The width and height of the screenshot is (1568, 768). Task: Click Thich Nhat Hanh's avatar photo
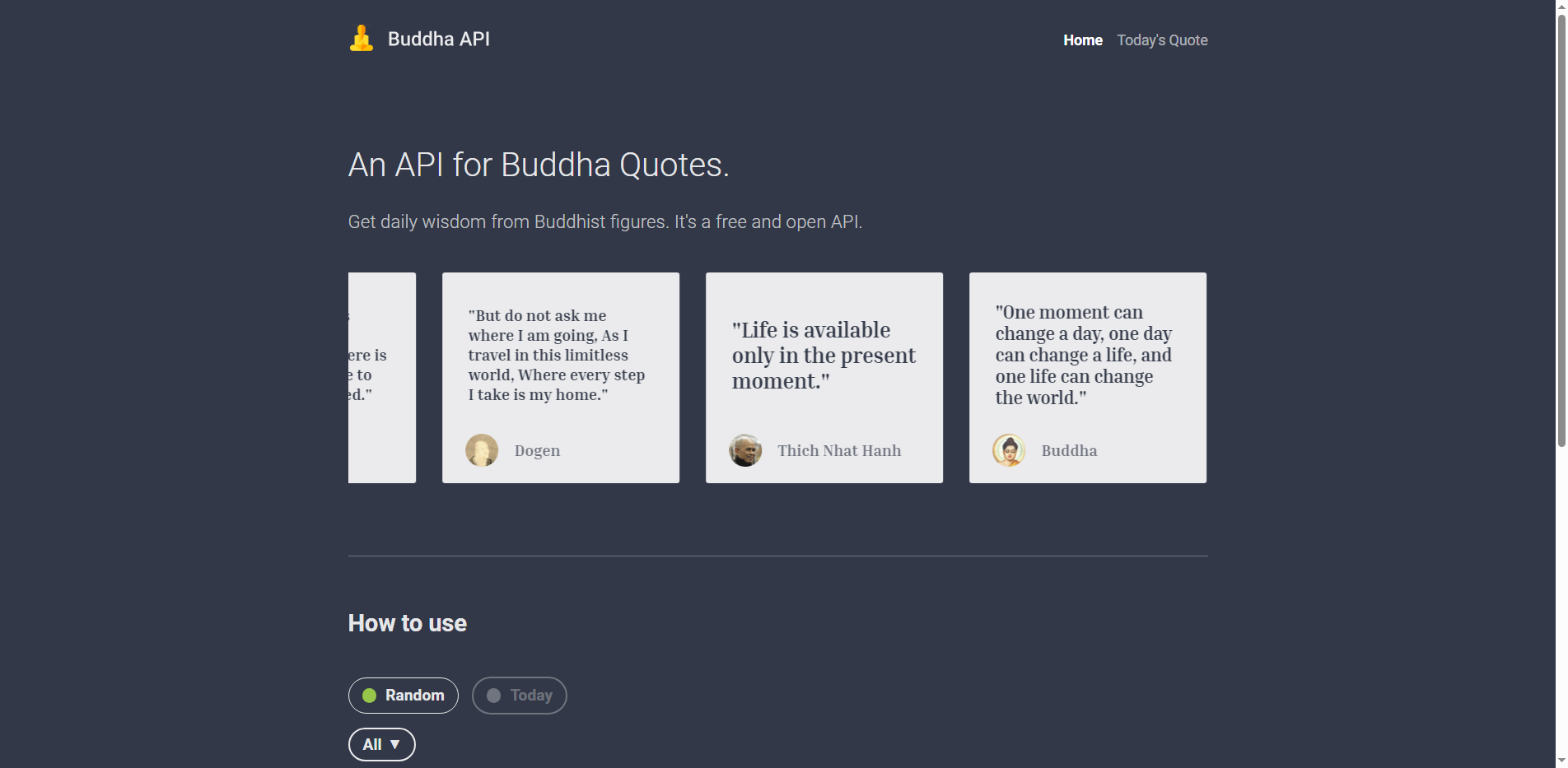pyautogui.click(x=745, y=450)
